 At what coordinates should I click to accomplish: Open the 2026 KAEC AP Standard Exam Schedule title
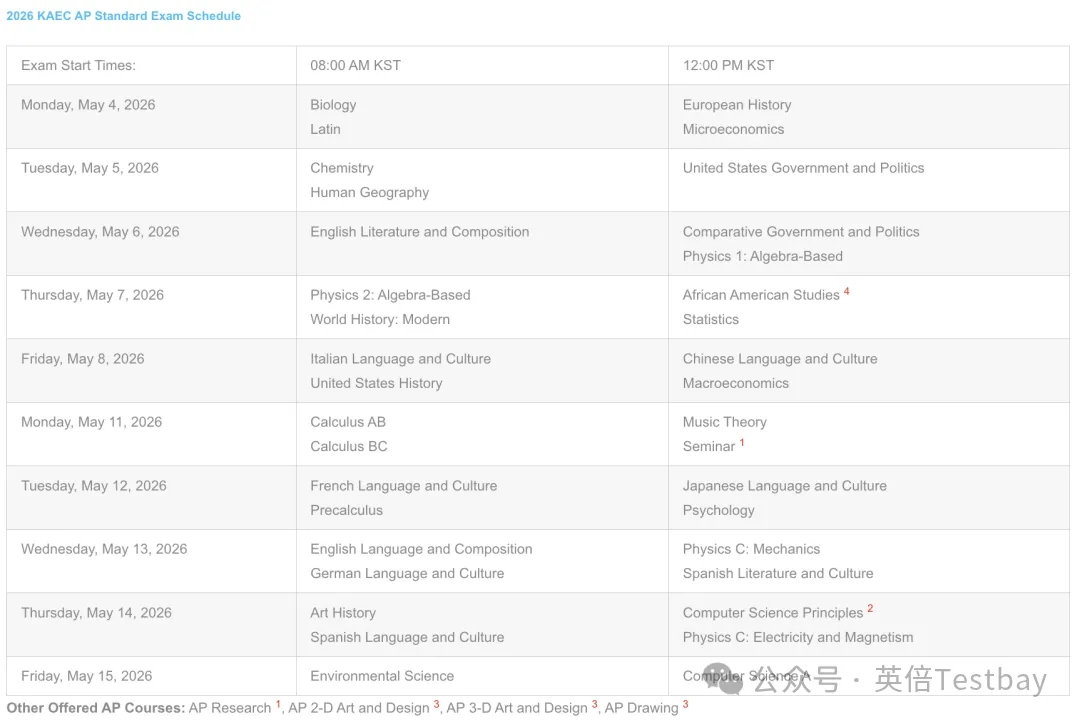pyautogui.click(x=124, y=16)
